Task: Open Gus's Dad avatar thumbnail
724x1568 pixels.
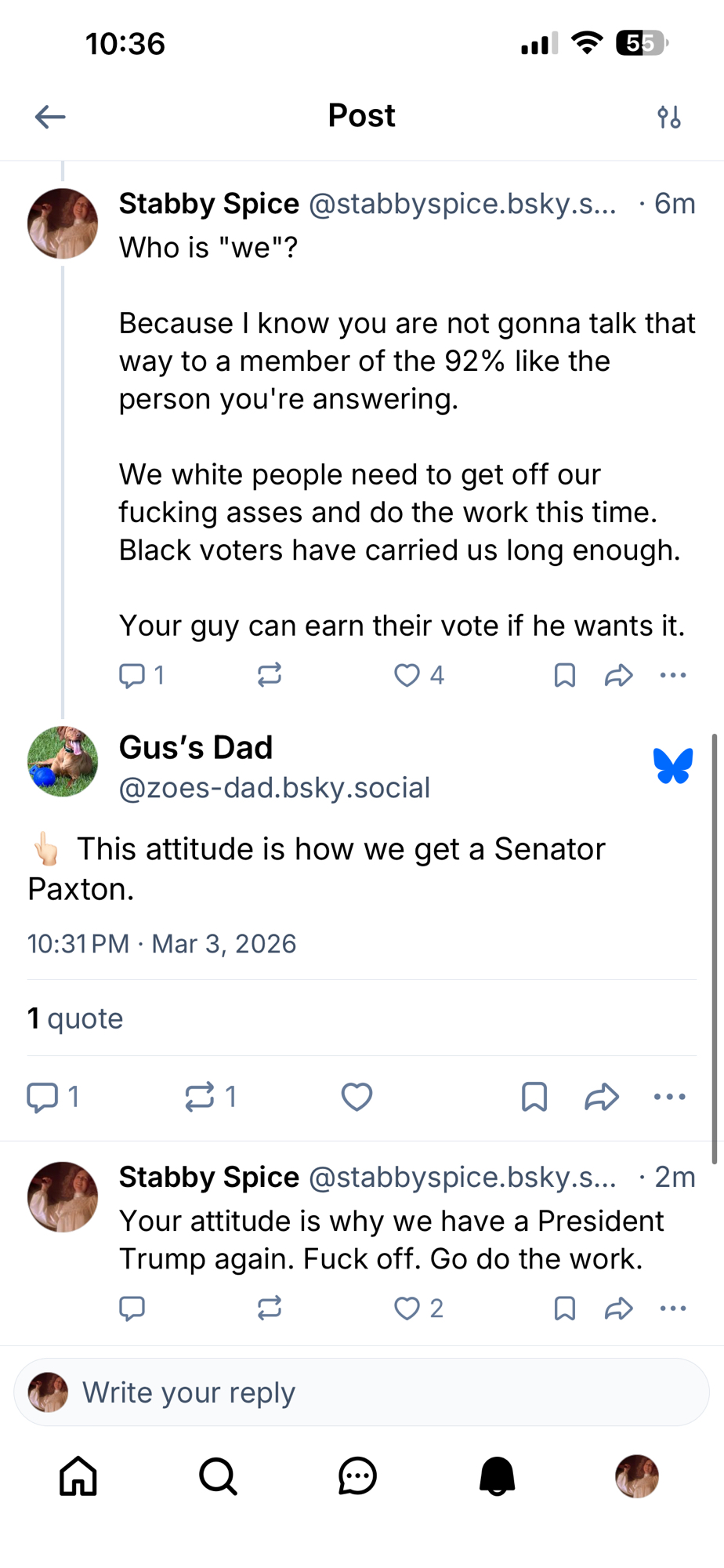Action: (63, 761)
